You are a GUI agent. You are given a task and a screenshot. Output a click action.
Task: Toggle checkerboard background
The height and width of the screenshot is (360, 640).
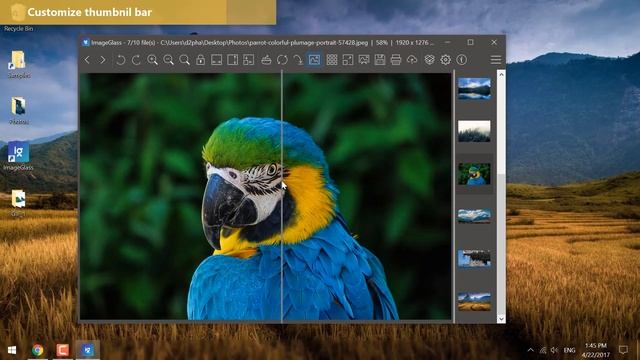(332, 60)
